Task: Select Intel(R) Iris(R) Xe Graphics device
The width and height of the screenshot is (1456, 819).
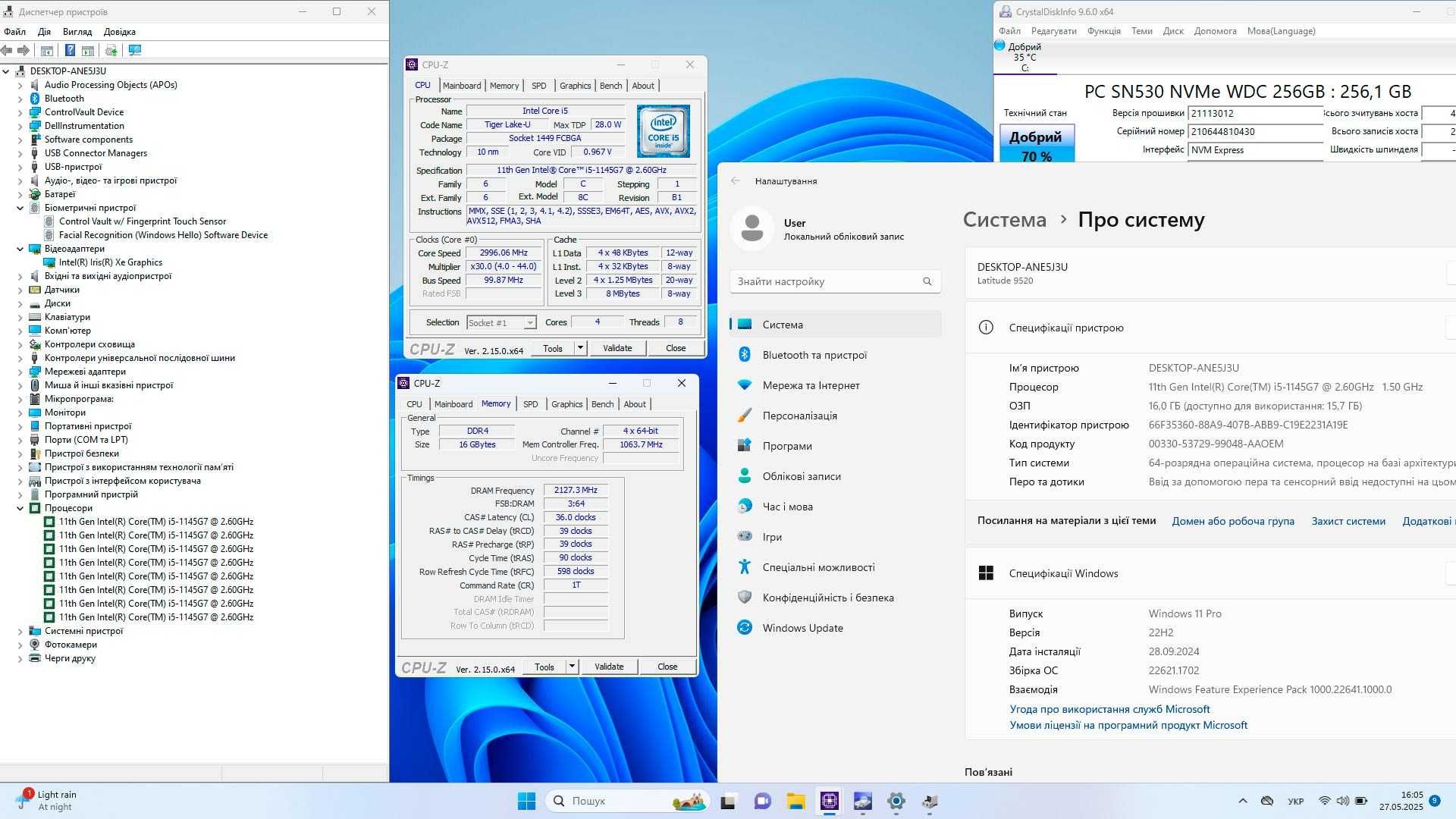Action: tap(111, 262)
